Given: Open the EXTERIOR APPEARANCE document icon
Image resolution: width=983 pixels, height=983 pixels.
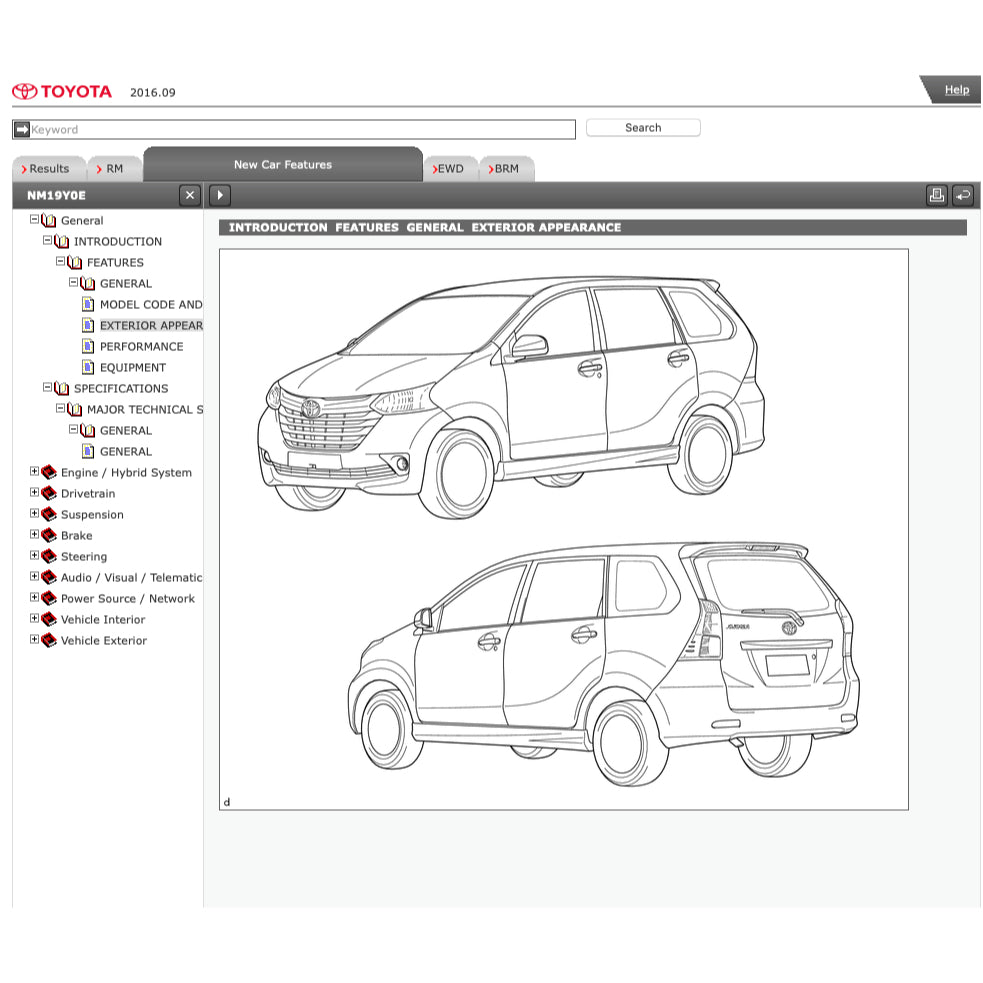Looking at the screenshot, I should pos(89,325).
